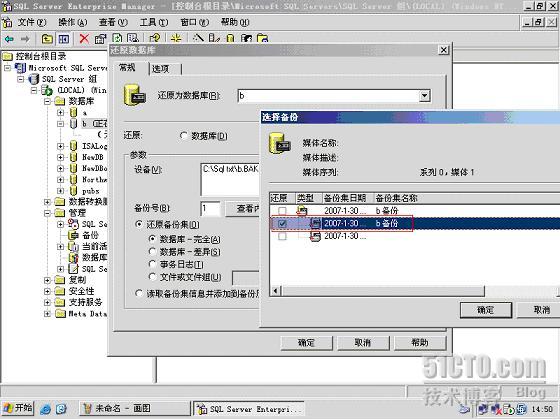The width and height of the screenshot is (560, 420).
Task: Click the green Refresh toolbar icon
Action: [x=117, y=38]
